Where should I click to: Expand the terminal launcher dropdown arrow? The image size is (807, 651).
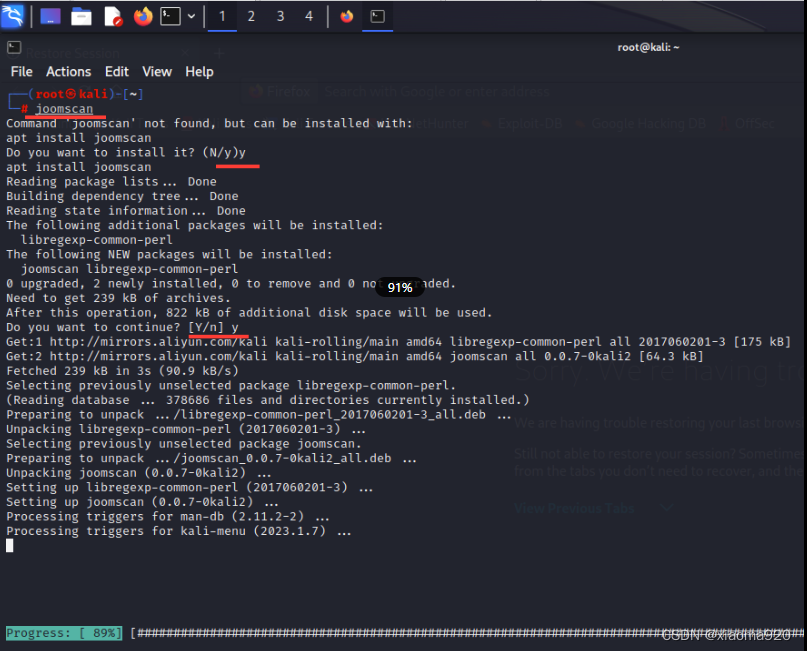191,16
